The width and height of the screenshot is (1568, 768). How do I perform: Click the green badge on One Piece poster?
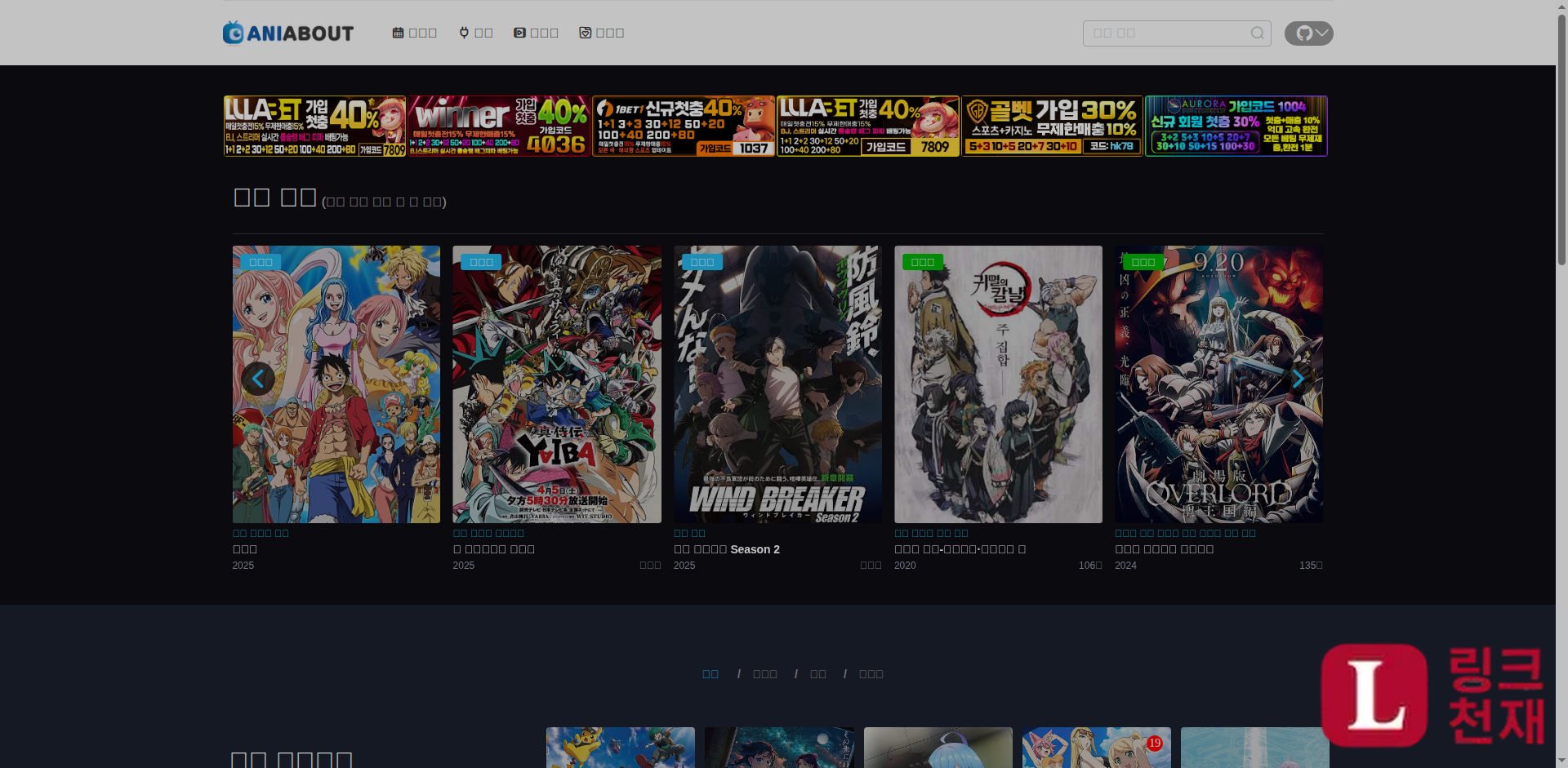coord(261,262)
